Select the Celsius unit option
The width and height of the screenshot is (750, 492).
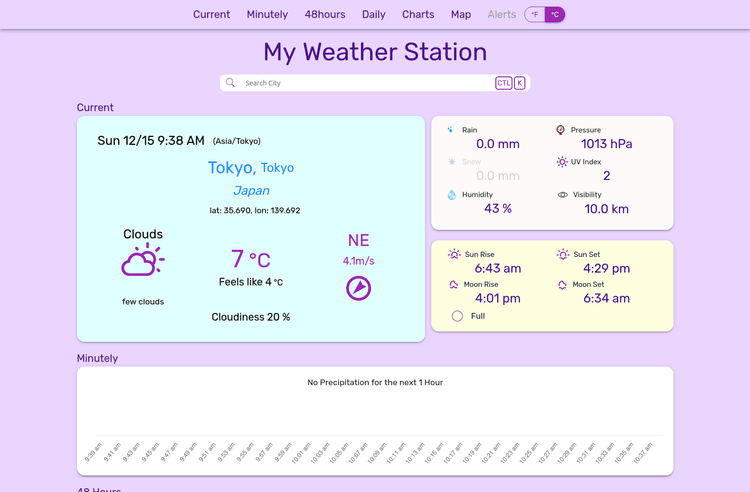[x=555, y=14]
